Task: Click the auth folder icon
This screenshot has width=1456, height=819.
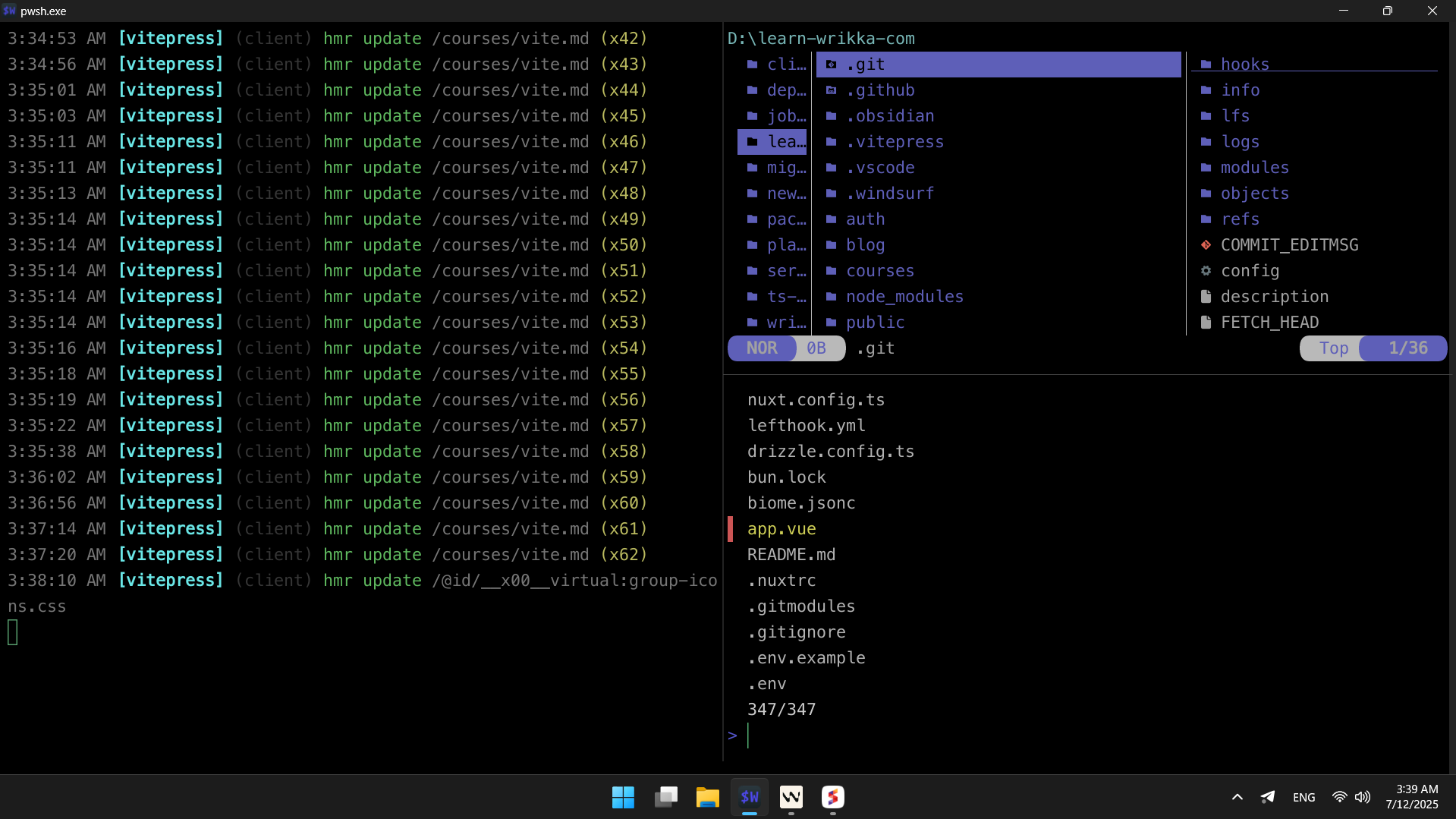Action: coord(832,219)
